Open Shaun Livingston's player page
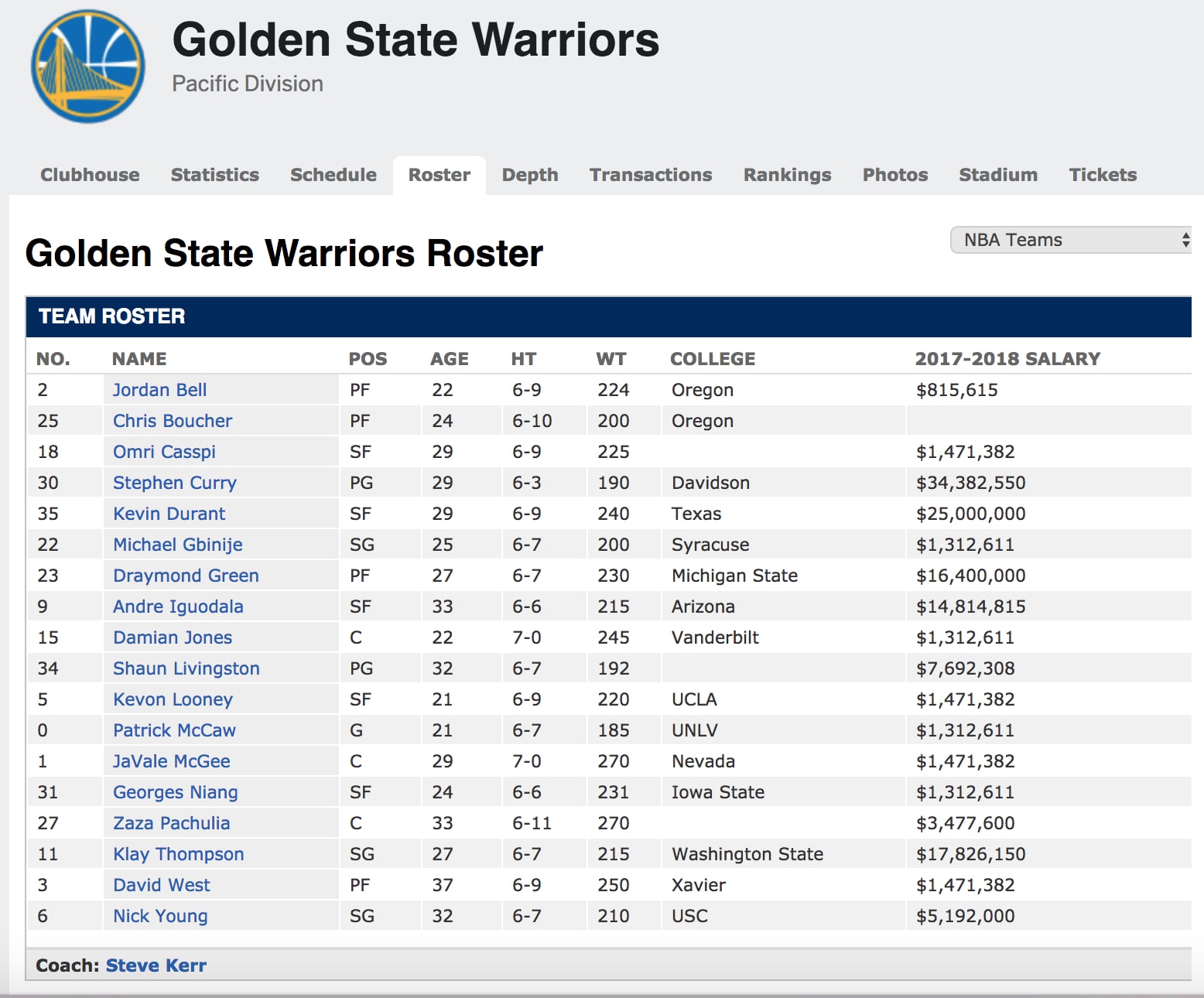The width and height of the screenshot is (1204, 998). [186, 668]
